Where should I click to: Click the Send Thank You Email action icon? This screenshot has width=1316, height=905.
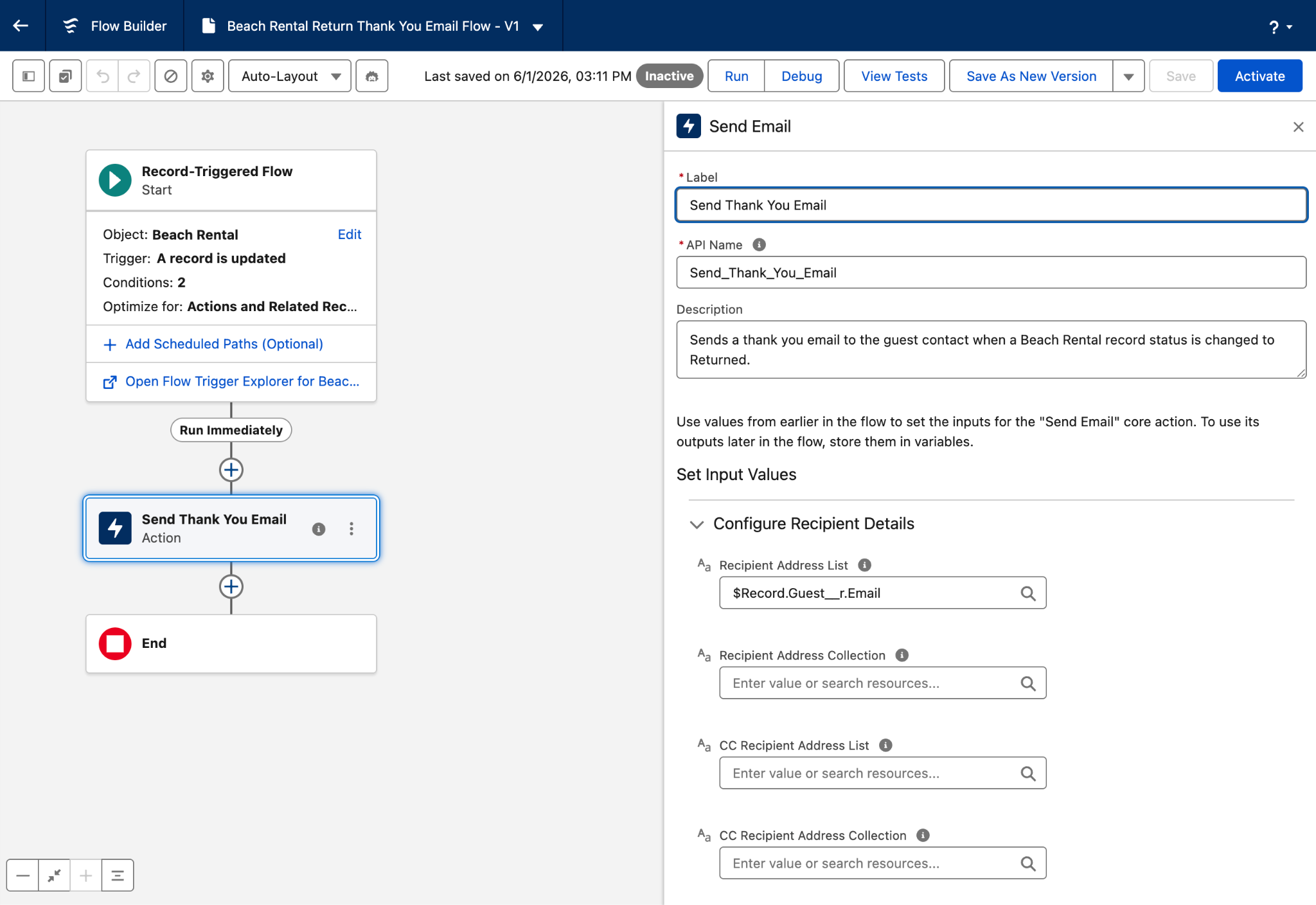pyautogui.click(x=115, y=528)
